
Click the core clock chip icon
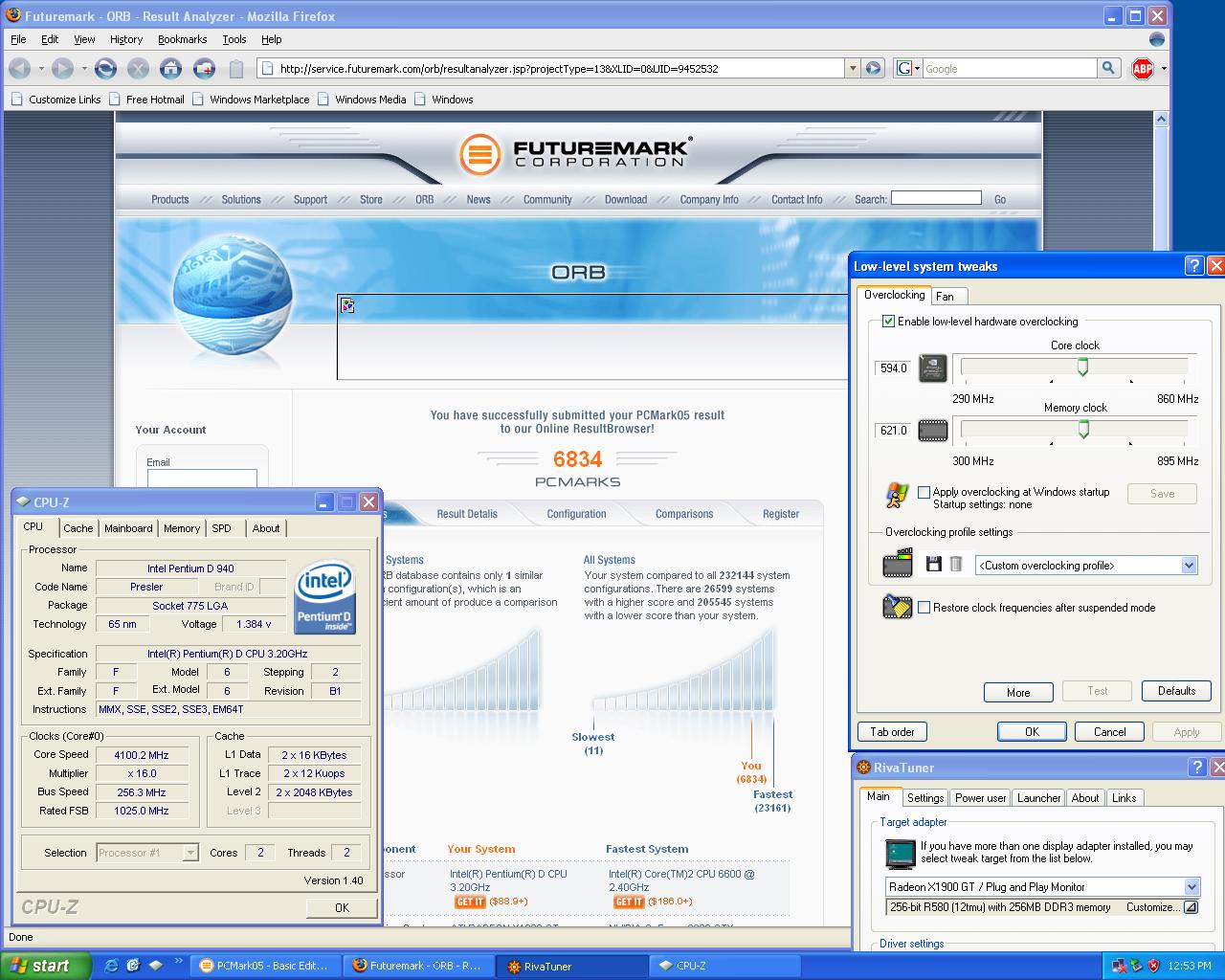[x=933, y=367]
